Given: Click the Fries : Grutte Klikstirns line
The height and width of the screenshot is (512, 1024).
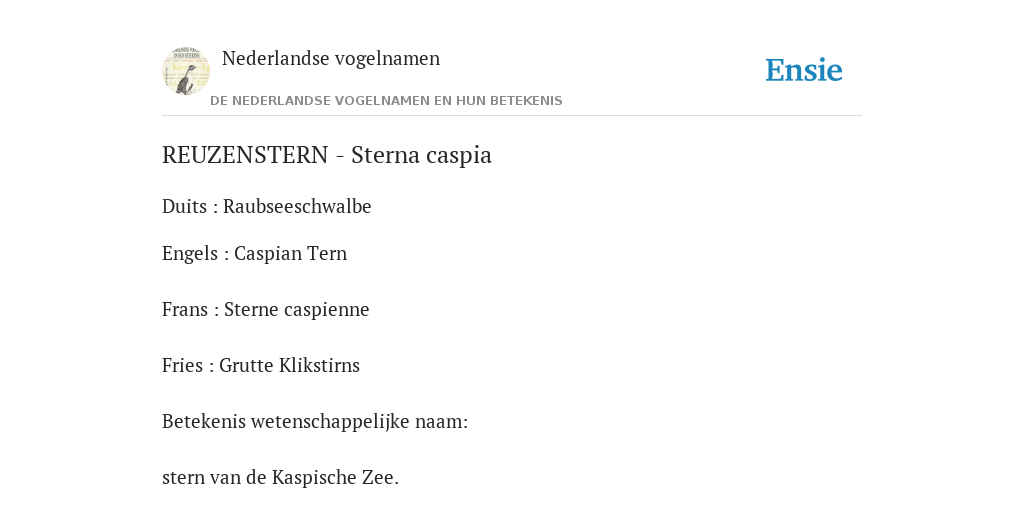Looking at the screenshot, I should tap(261, 366).
